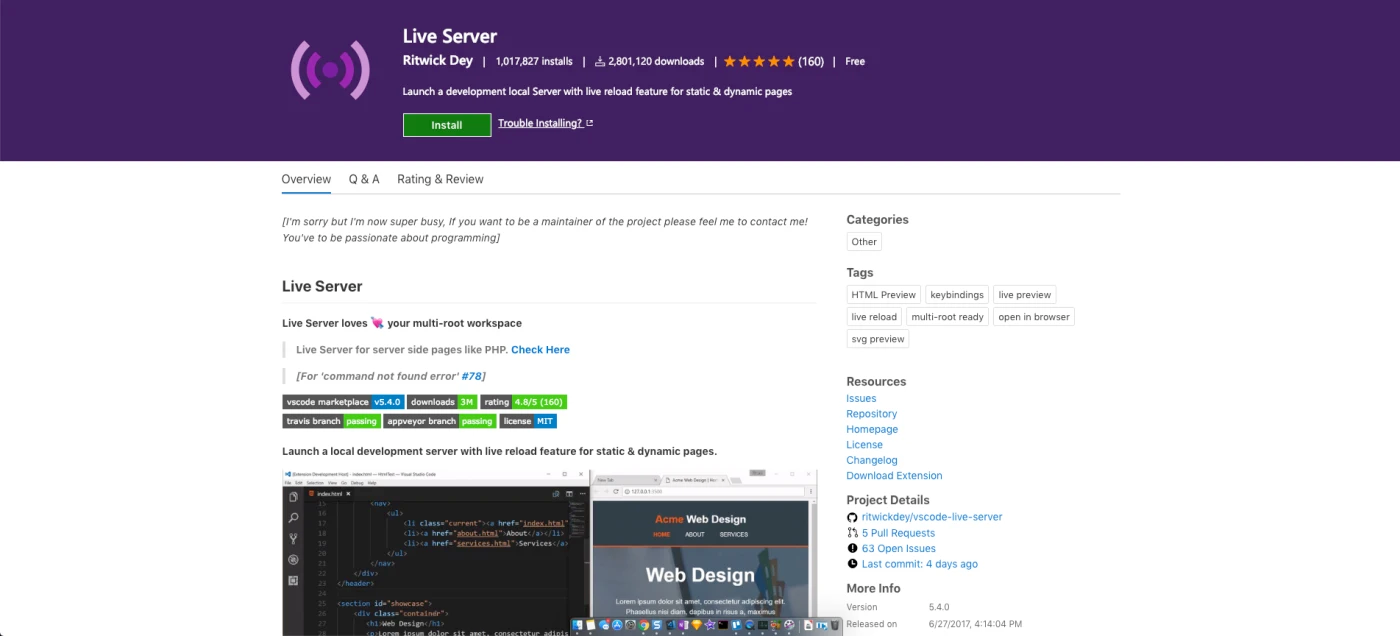Open the Q & A tab
The image size is (1400, 636).
pyautogui.click(x=364, y=180)
